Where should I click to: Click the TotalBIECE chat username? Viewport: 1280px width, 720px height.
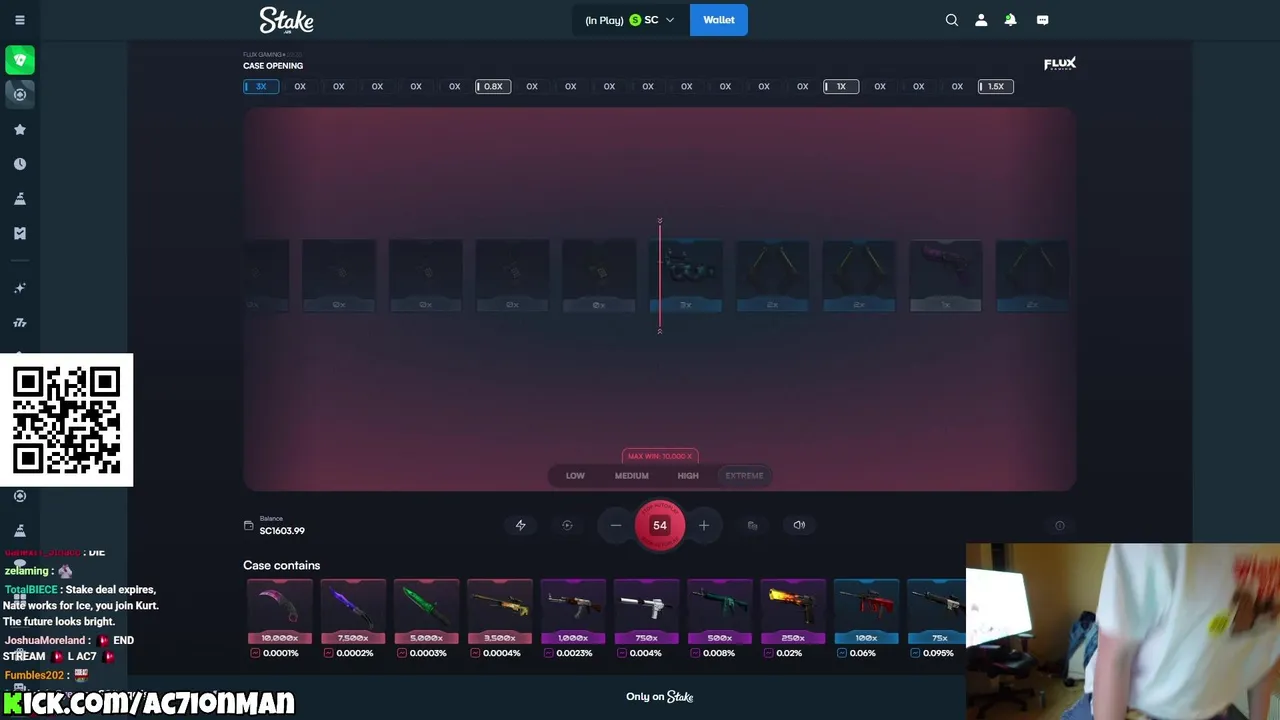click(x=30, y=590)
